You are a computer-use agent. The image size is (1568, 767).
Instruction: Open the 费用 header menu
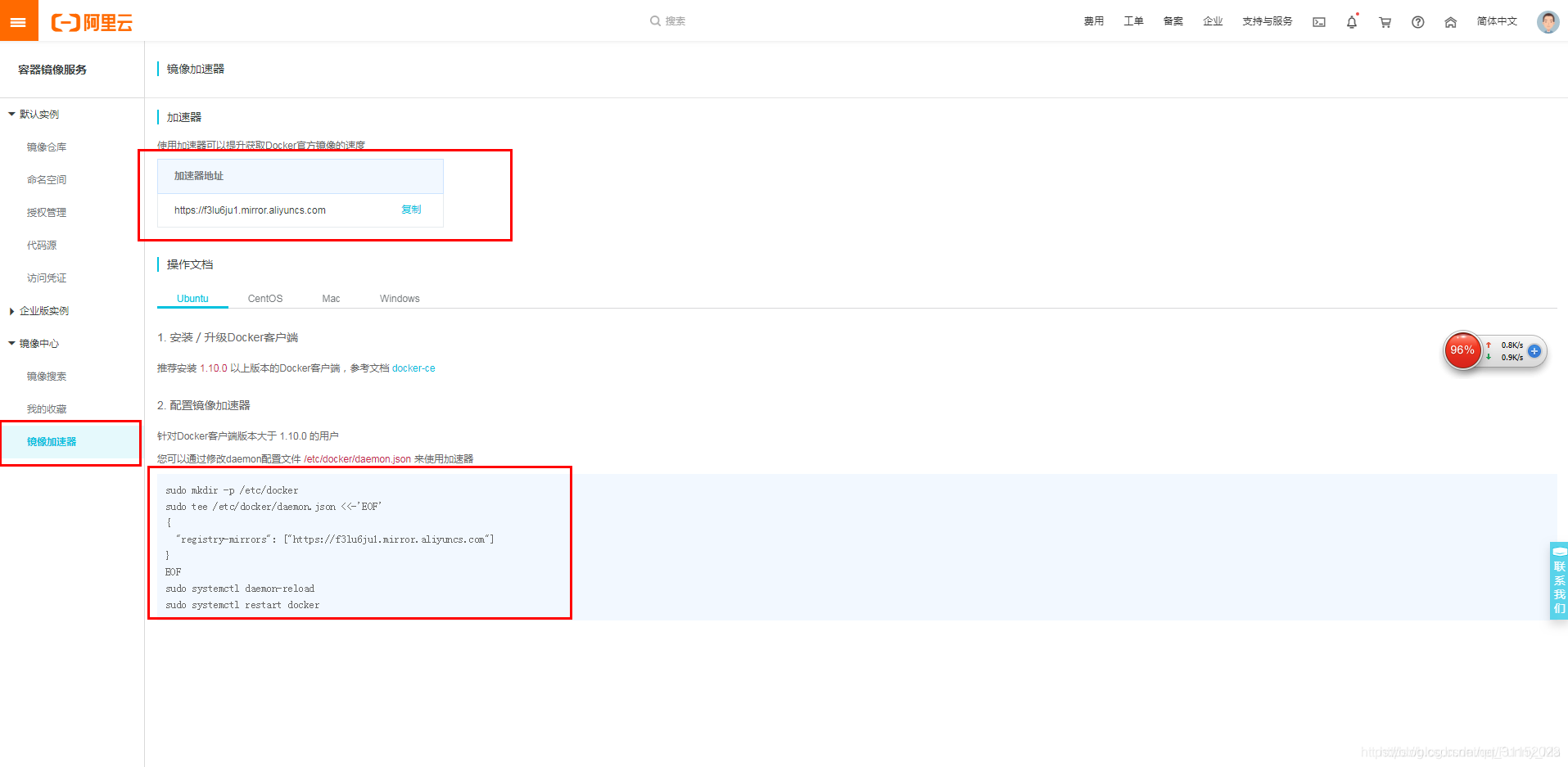[x=1094, y=21]
